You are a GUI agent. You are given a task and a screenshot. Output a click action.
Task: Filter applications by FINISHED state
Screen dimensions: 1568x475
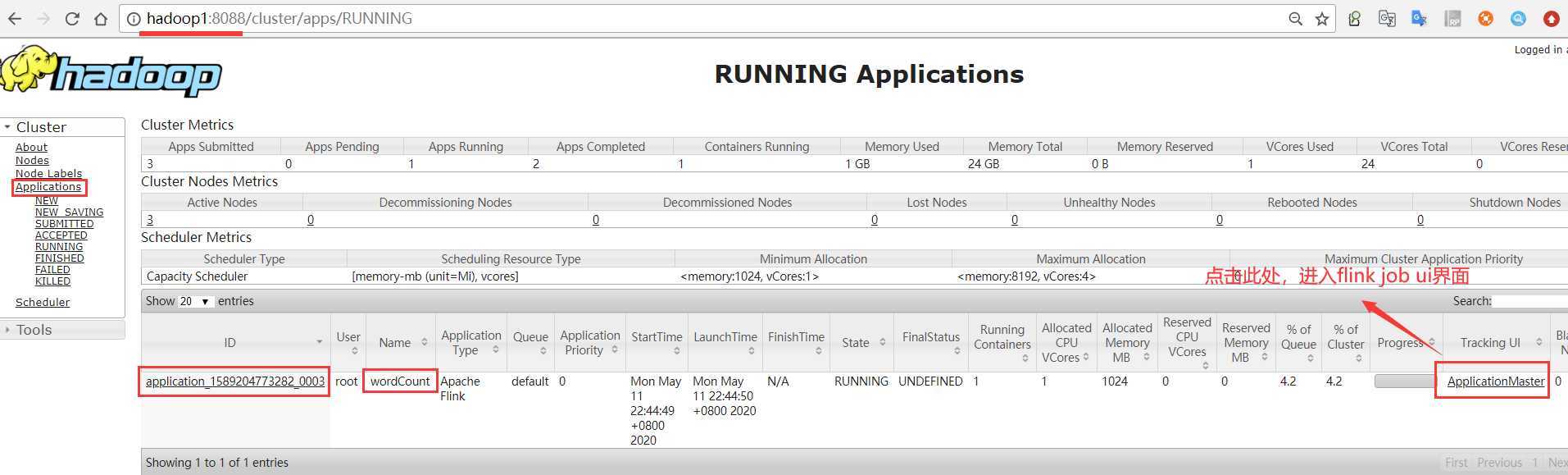tap(59, 258)
